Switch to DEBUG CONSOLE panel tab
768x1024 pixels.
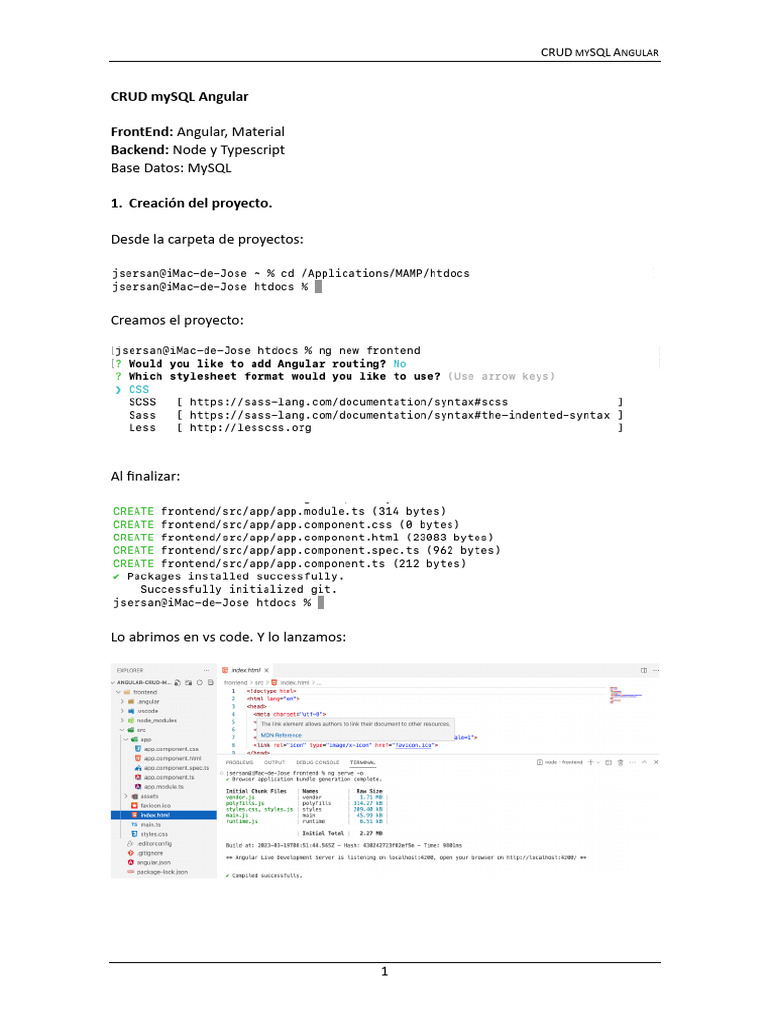tap(317, 762)
